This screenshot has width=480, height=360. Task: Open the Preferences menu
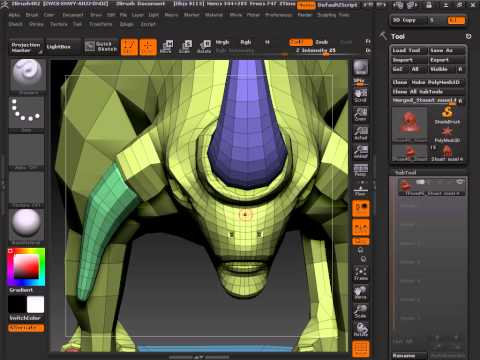click(x=278, y=15)
